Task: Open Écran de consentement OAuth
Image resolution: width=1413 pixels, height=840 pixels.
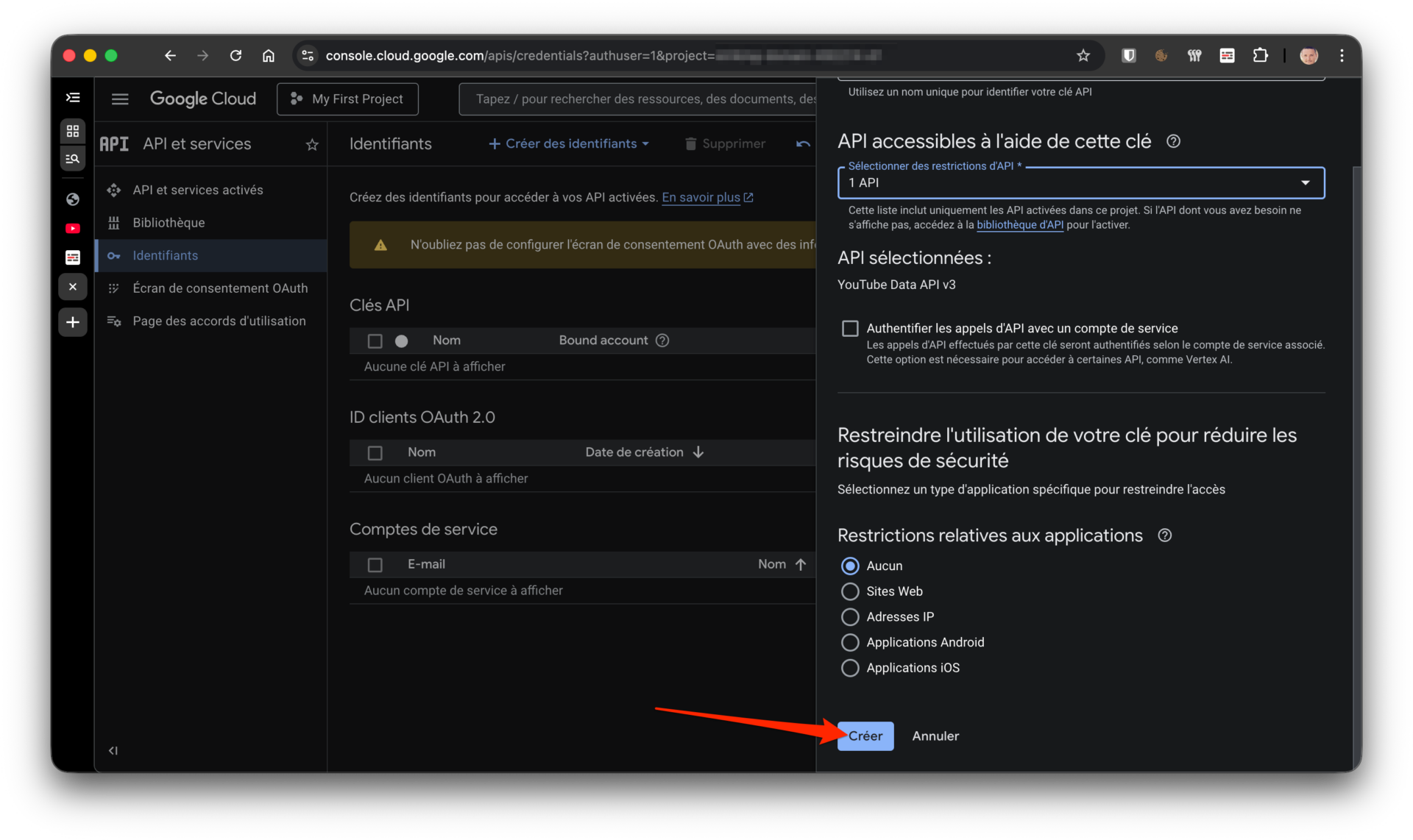Action: tap(211, 288)
